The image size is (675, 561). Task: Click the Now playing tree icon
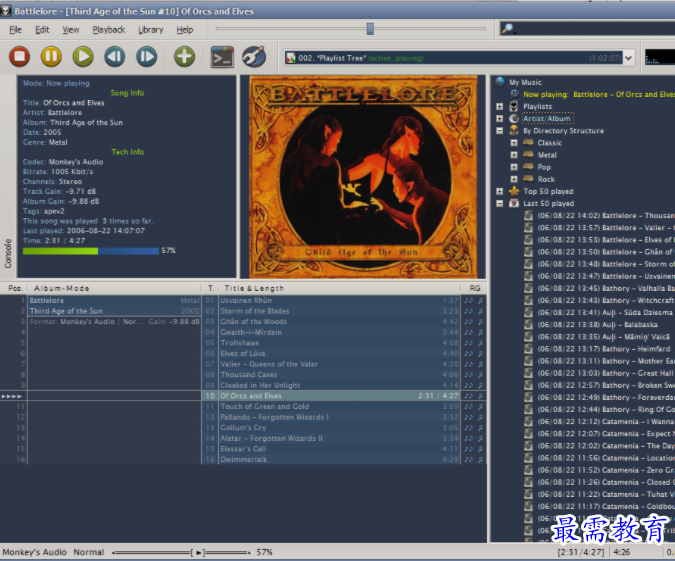514,94
